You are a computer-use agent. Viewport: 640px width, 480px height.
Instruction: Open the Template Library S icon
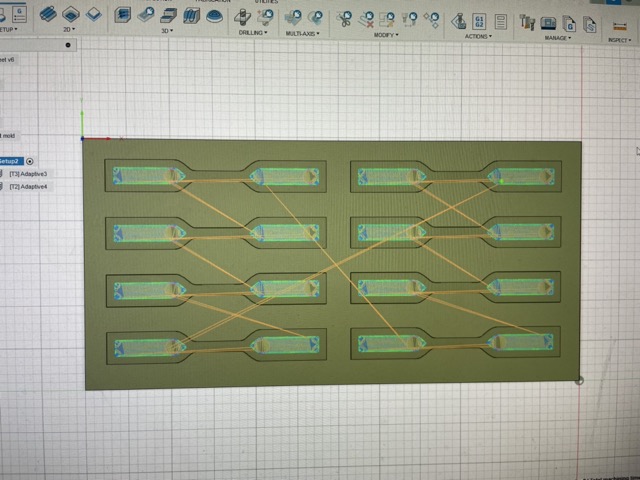coord(589,24)
